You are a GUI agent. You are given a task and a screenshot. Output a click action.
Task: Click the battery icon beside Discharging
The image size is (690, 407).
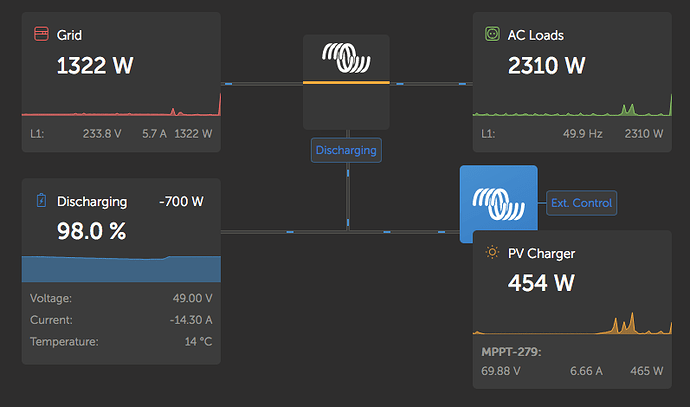pyautogui.click(x=41, y=201)
